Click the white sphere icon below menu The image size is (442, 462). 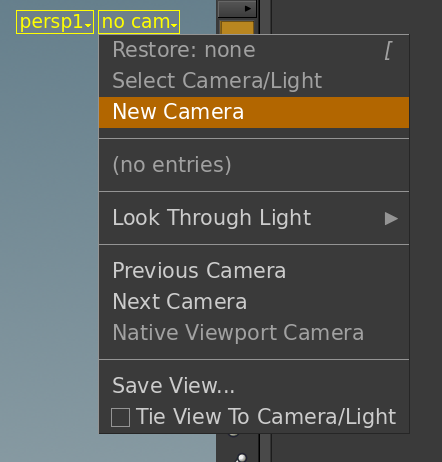click(242, 458)
